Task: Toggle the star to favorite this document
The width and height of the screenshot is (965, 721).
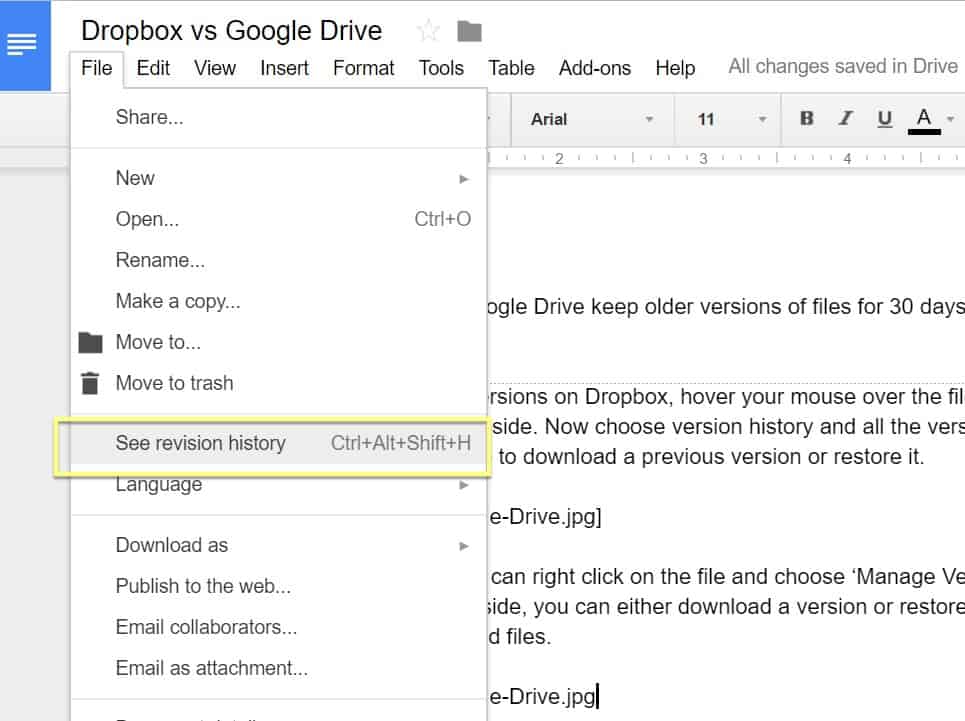Action: point(428,30)
